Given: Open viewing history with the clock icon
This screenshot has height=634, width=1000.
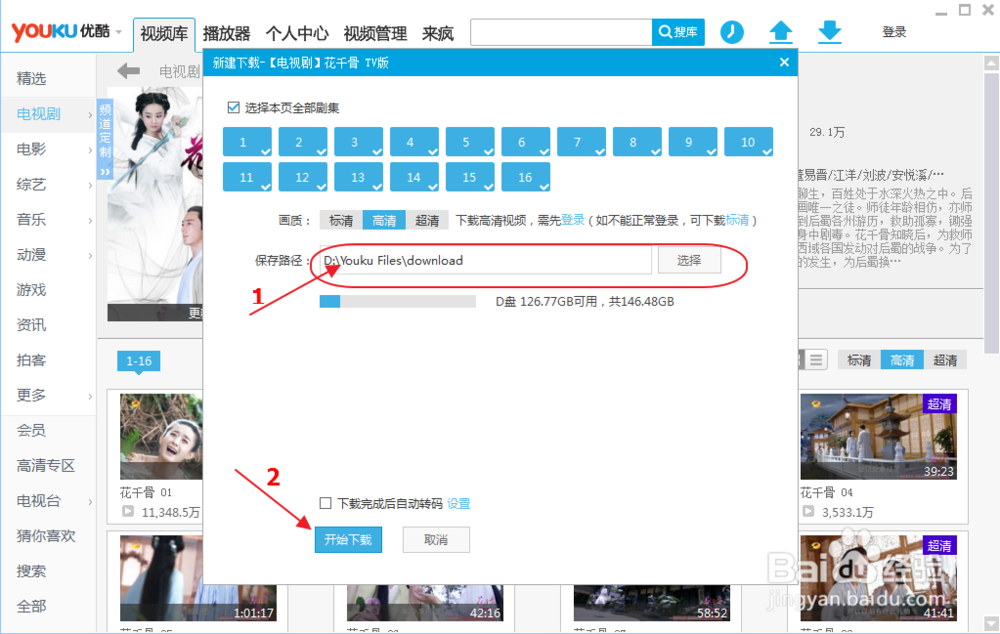Looking at the screenshot, I should (x=731, y=32).
